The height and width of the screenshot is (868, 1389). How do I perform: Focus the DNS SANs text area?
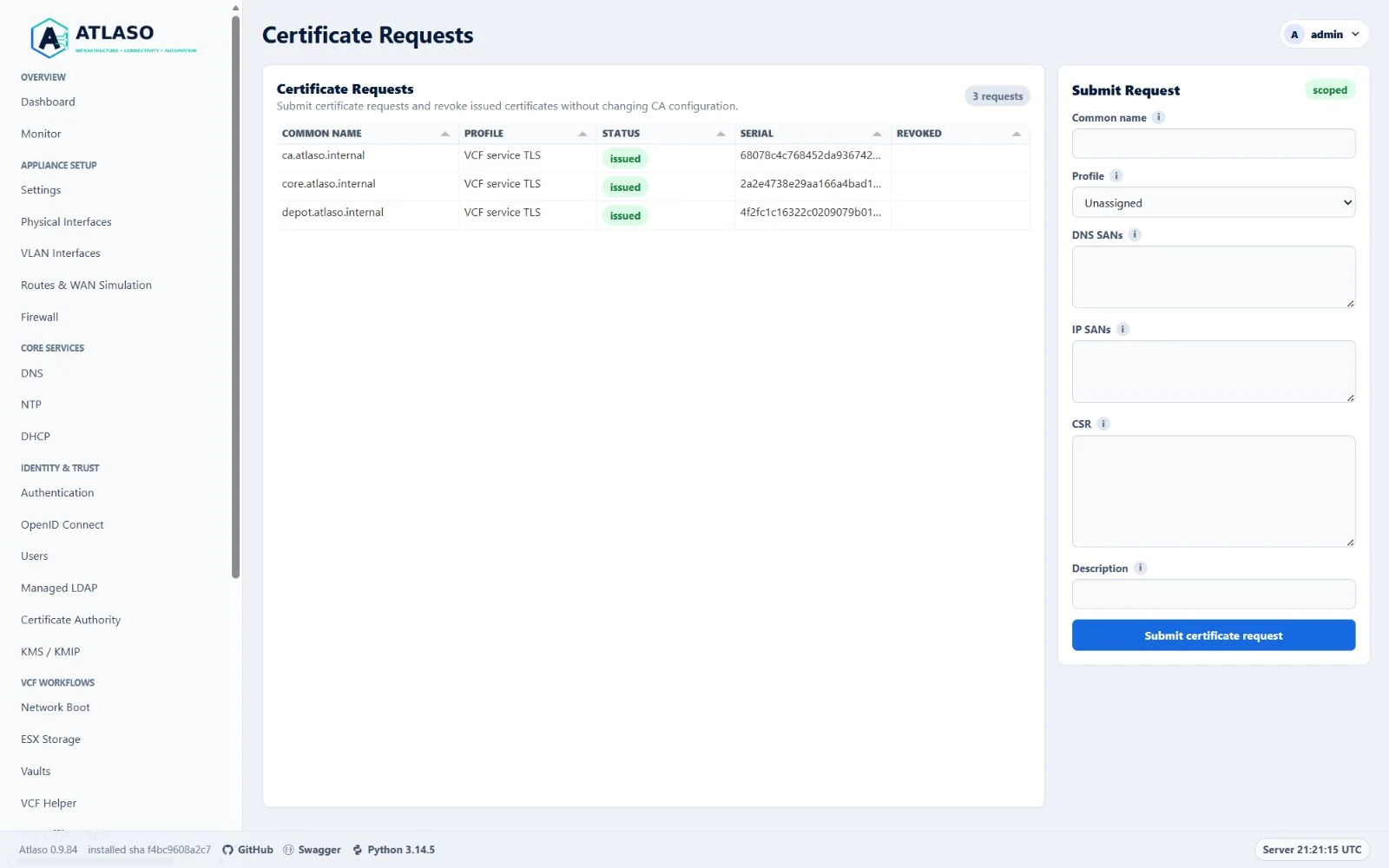click(x=1214, y=277)
